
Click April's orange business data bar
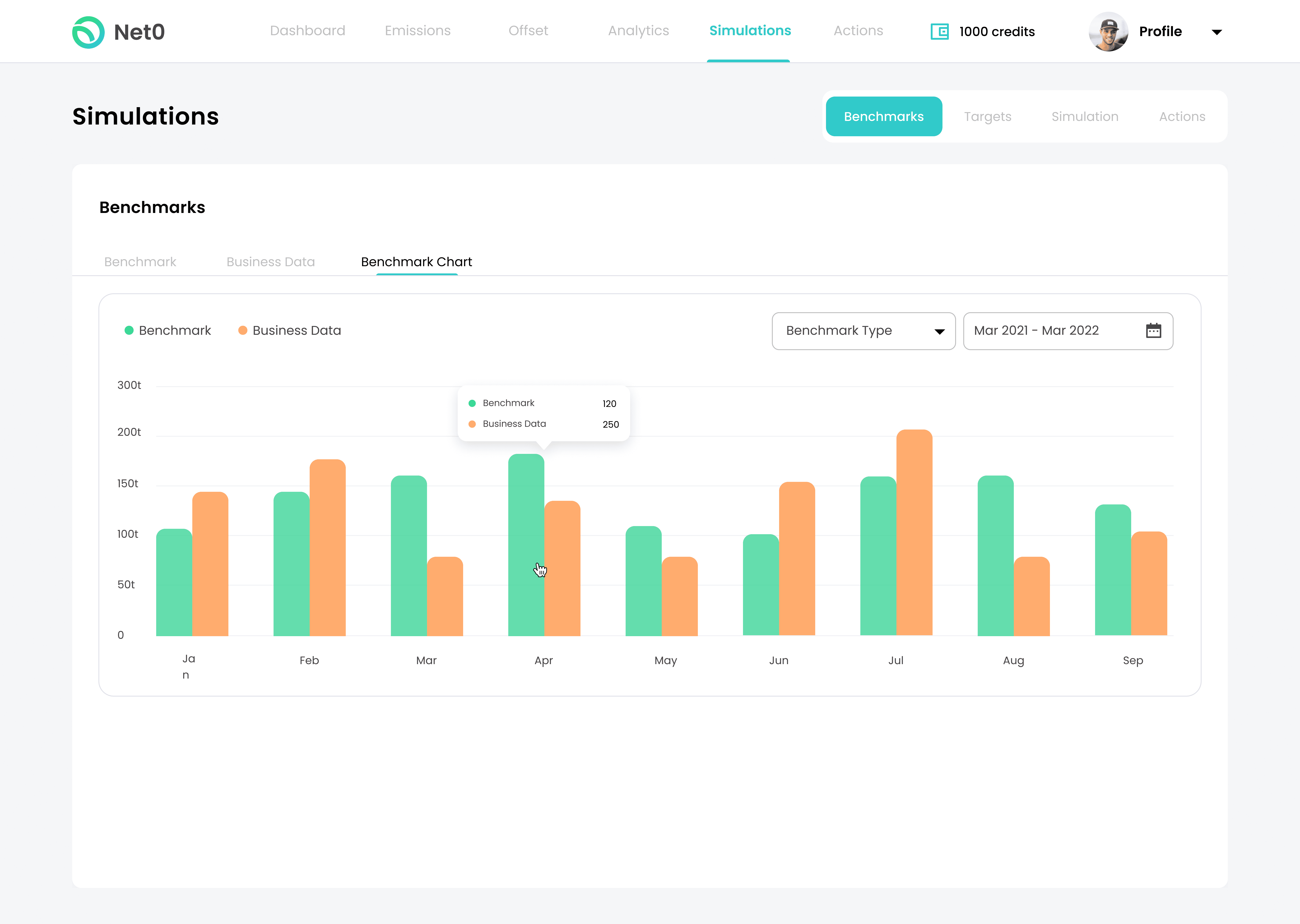coord(562,568)
